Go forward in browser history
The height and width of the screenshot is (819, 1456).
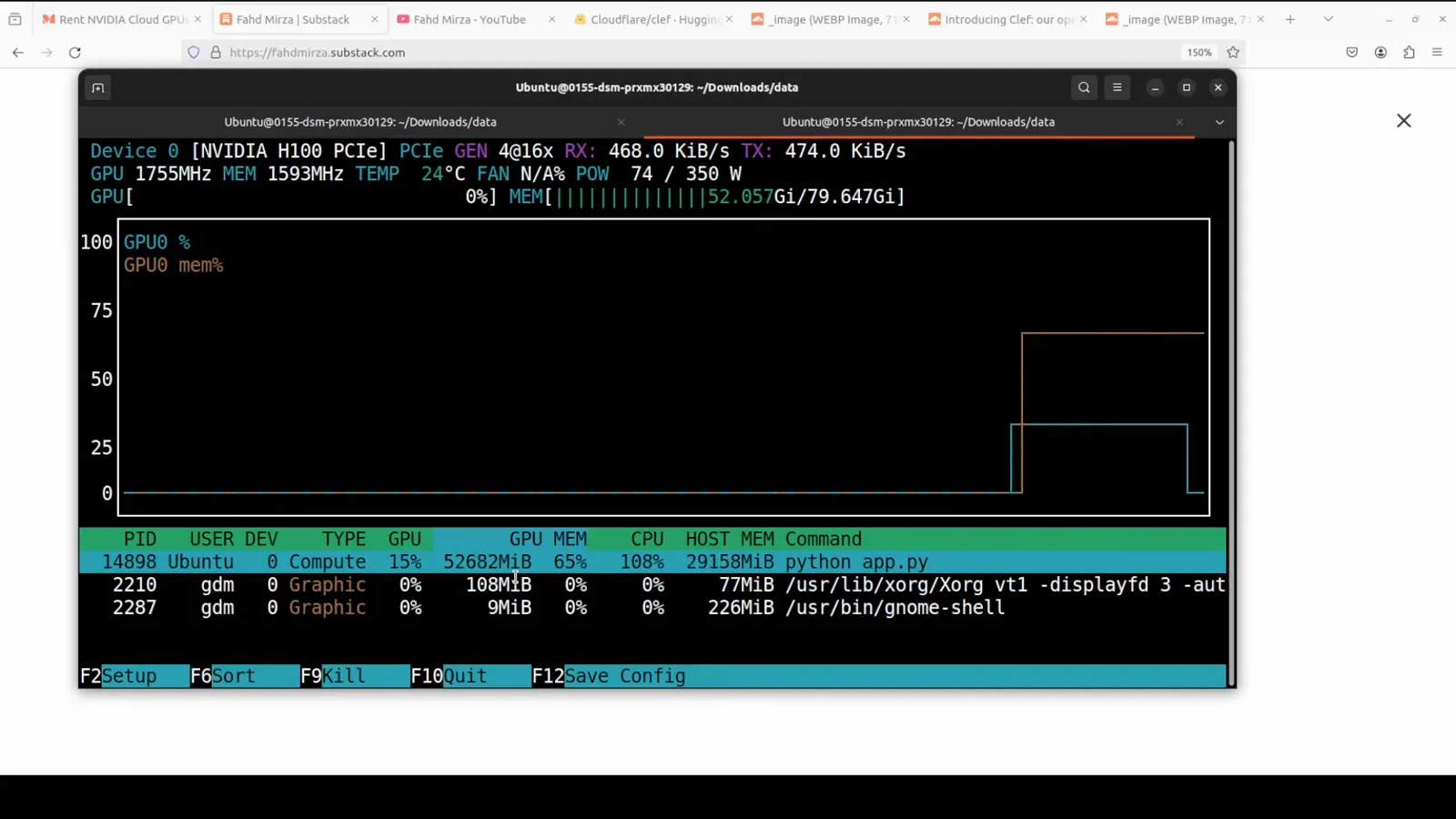click(x=46, y=53)
